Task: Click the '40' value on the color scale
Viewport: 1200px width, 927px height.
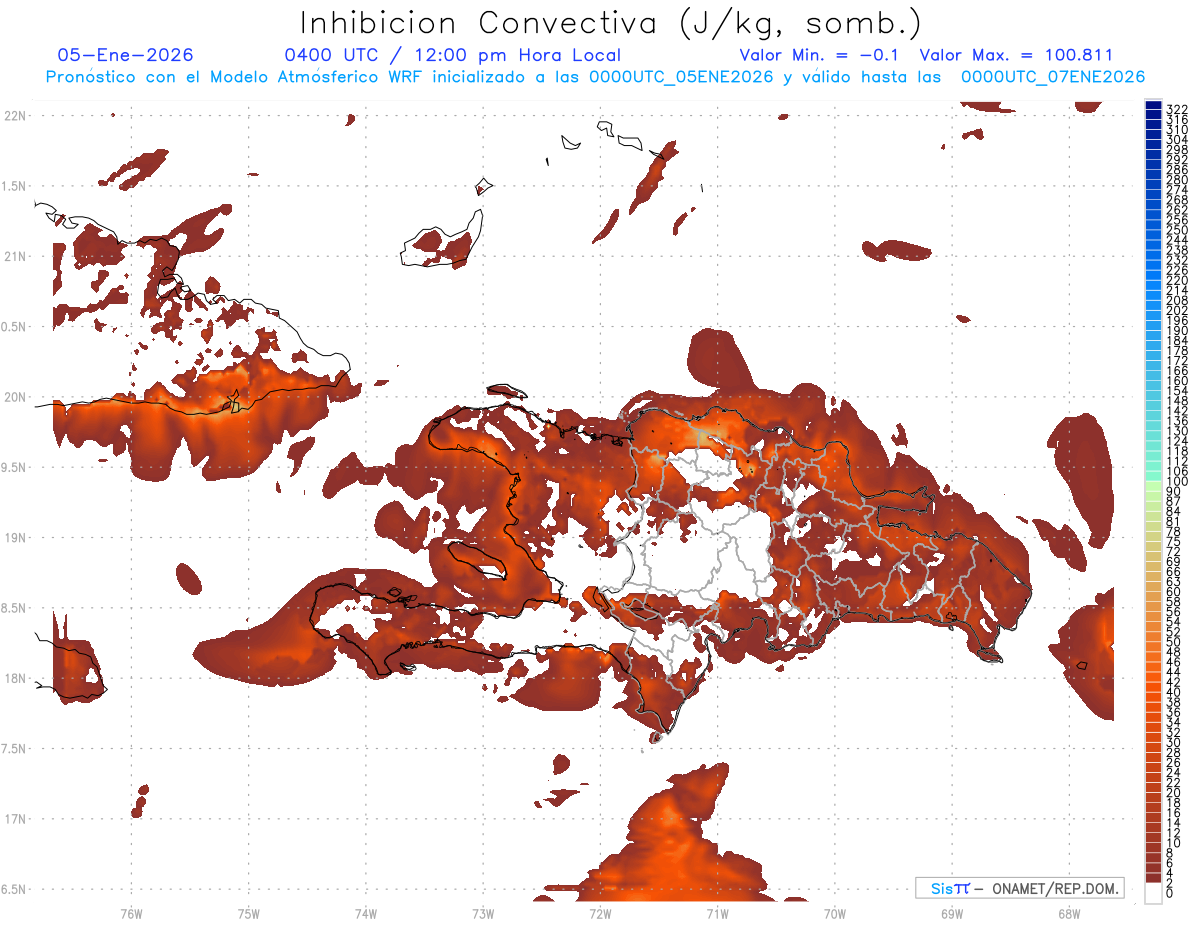Action: tap(1174, 692)
